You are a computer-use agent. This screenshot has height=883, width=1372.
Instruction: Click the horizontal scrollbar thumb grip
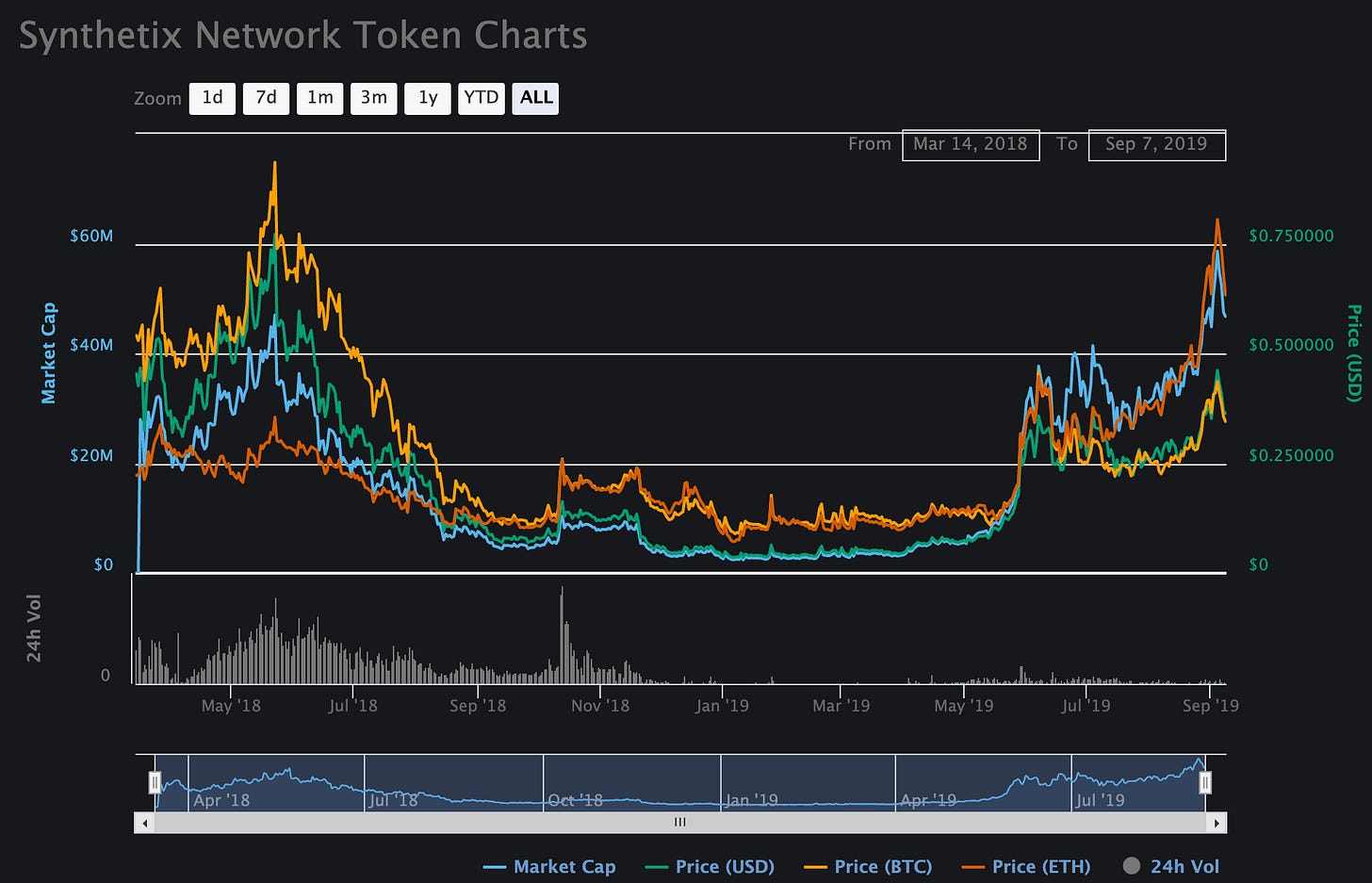(680, 823)
